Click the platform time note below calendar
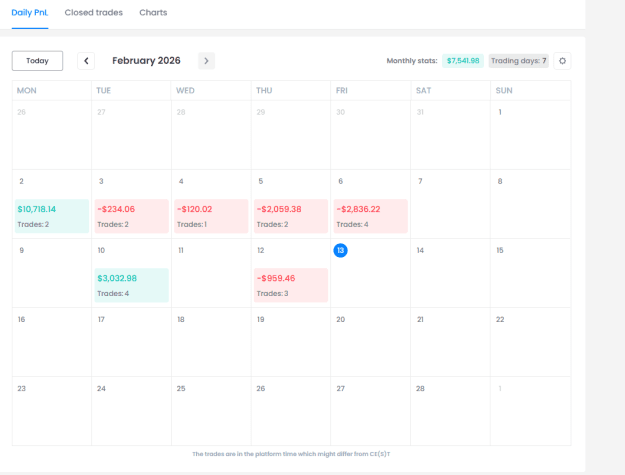Viewport: 625px width, 475px height. click(291, 454)
